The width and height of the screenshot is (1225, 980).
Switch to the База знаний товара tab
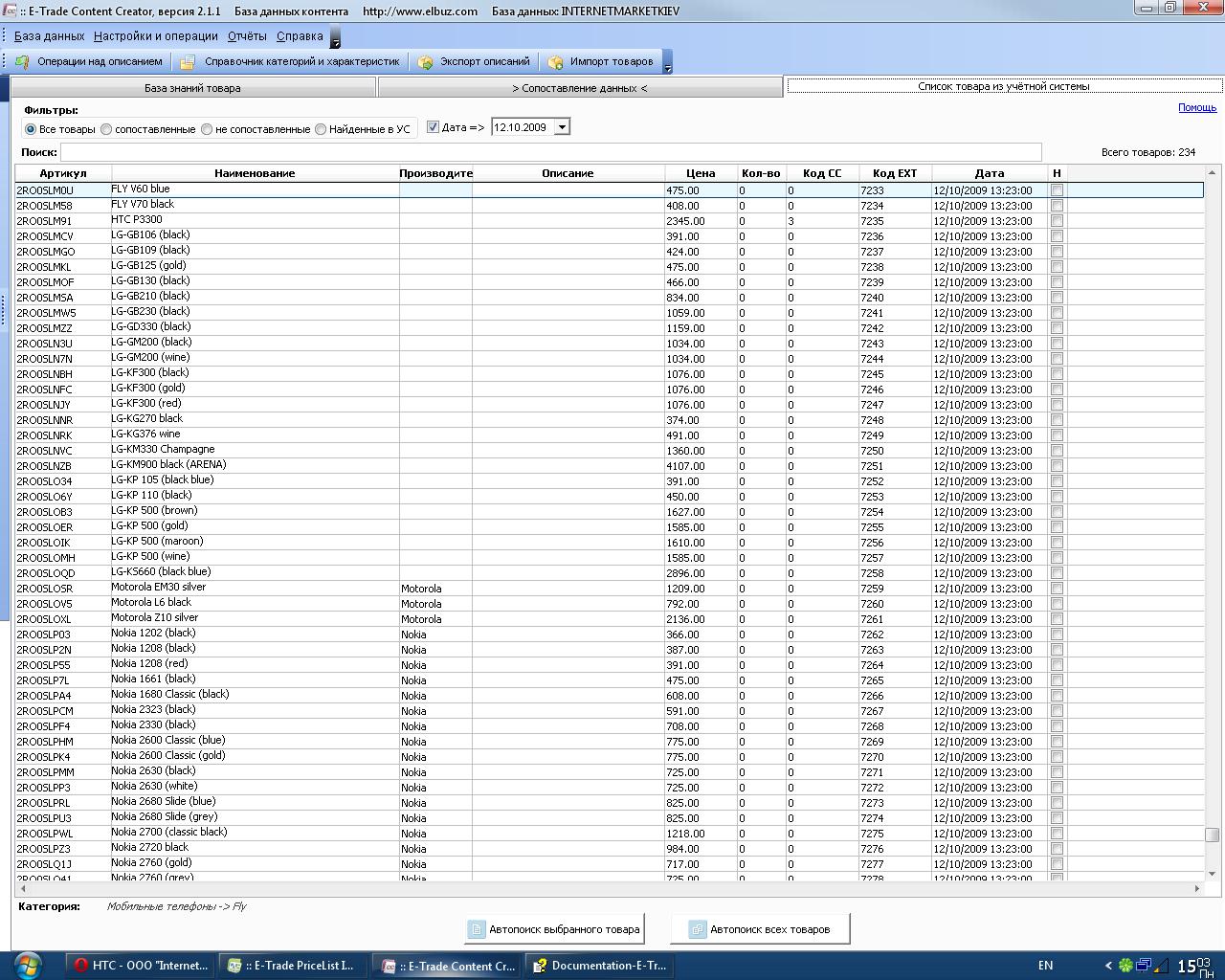(x=192, y=88)
